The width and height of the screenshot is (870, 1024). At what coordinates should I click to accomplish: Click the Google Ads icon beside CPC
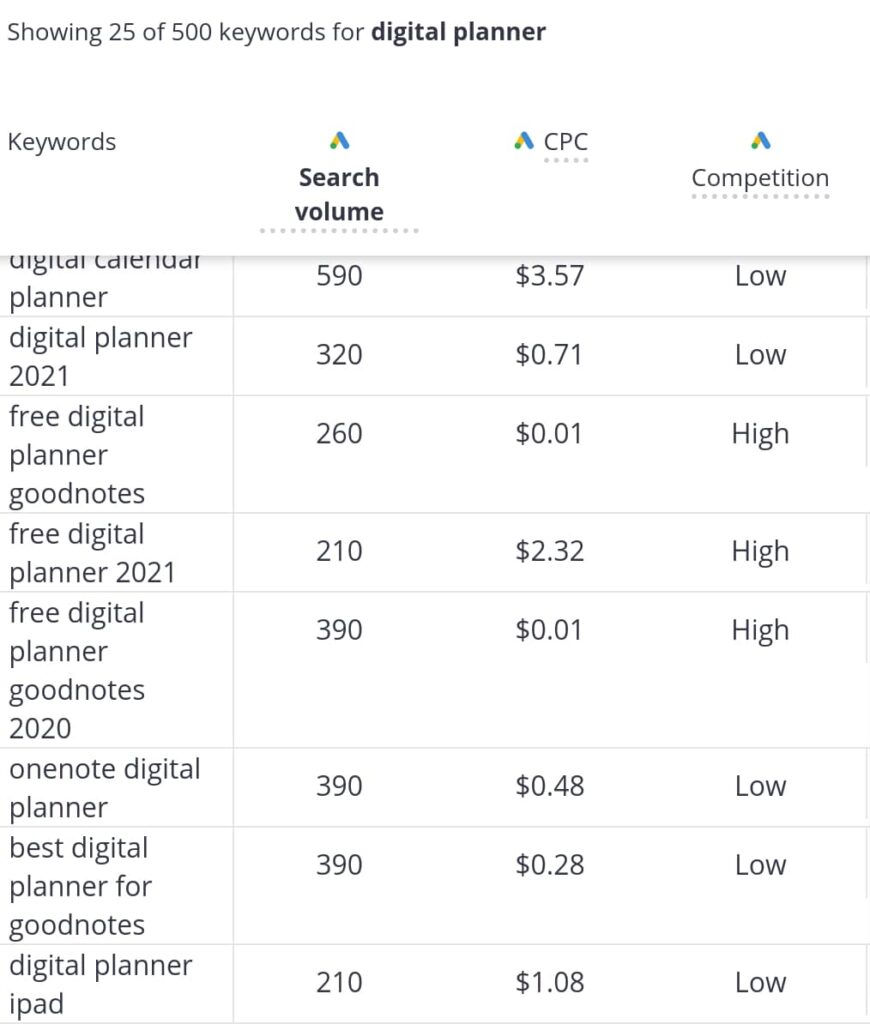pyautogui.click(x=524, y=141)
